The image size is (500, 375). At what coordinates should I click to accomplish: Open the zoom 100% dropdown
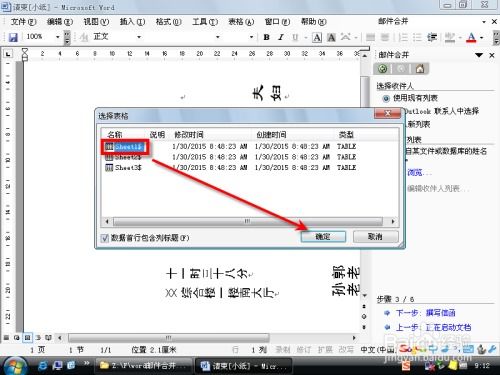pos(58,37)
